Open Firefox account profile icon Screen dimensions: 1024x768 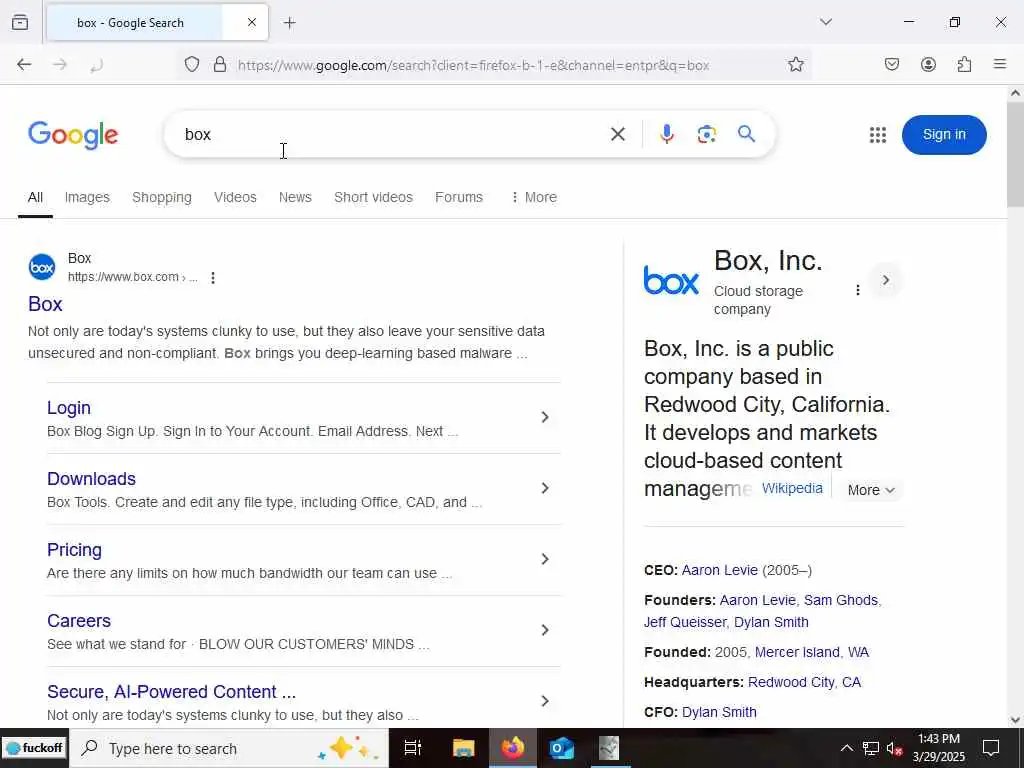[x=928, y=65]
